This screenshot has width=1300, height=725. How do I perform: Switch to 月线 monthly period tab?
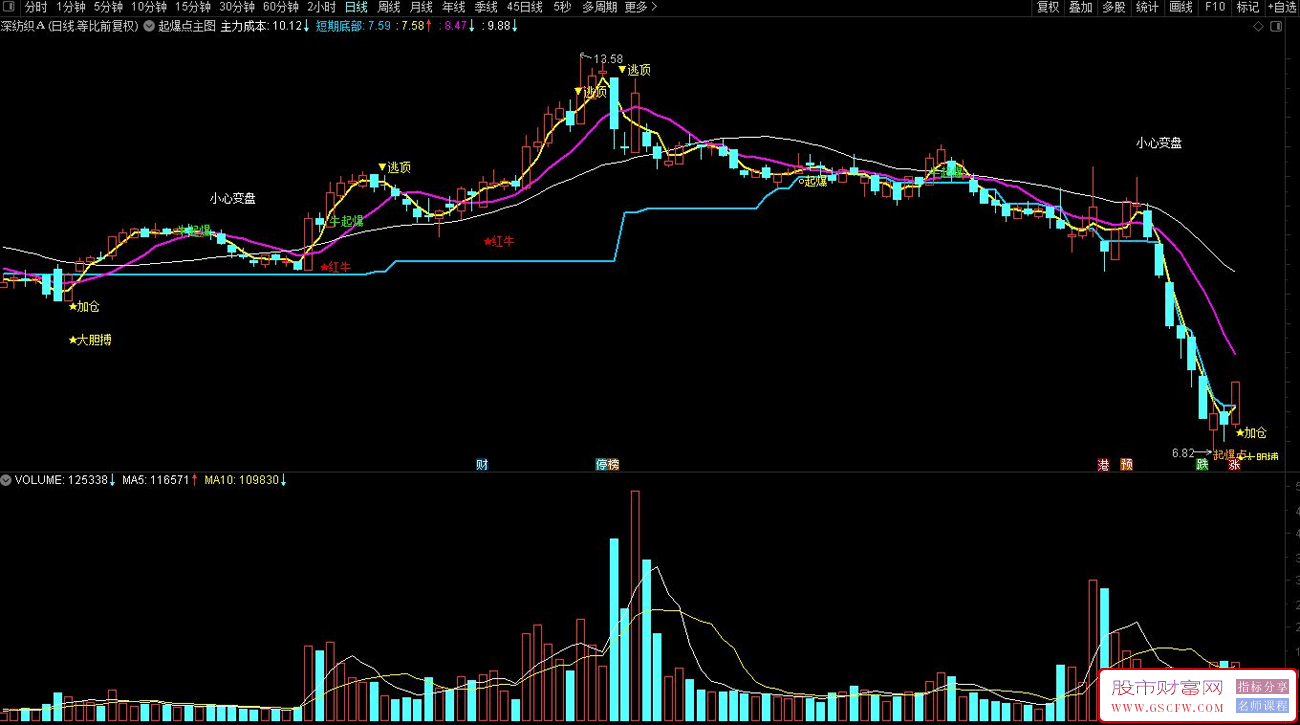421,7
